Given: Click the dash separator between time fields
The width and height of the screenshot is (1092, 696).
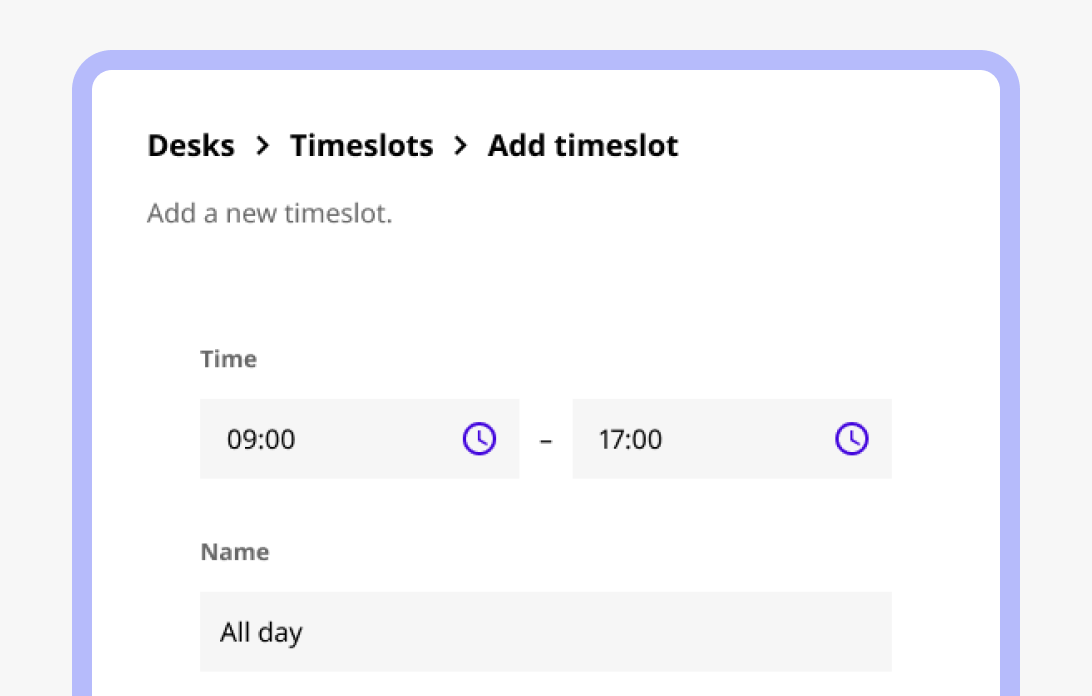Looking at the screenshot, I should 546,440.
